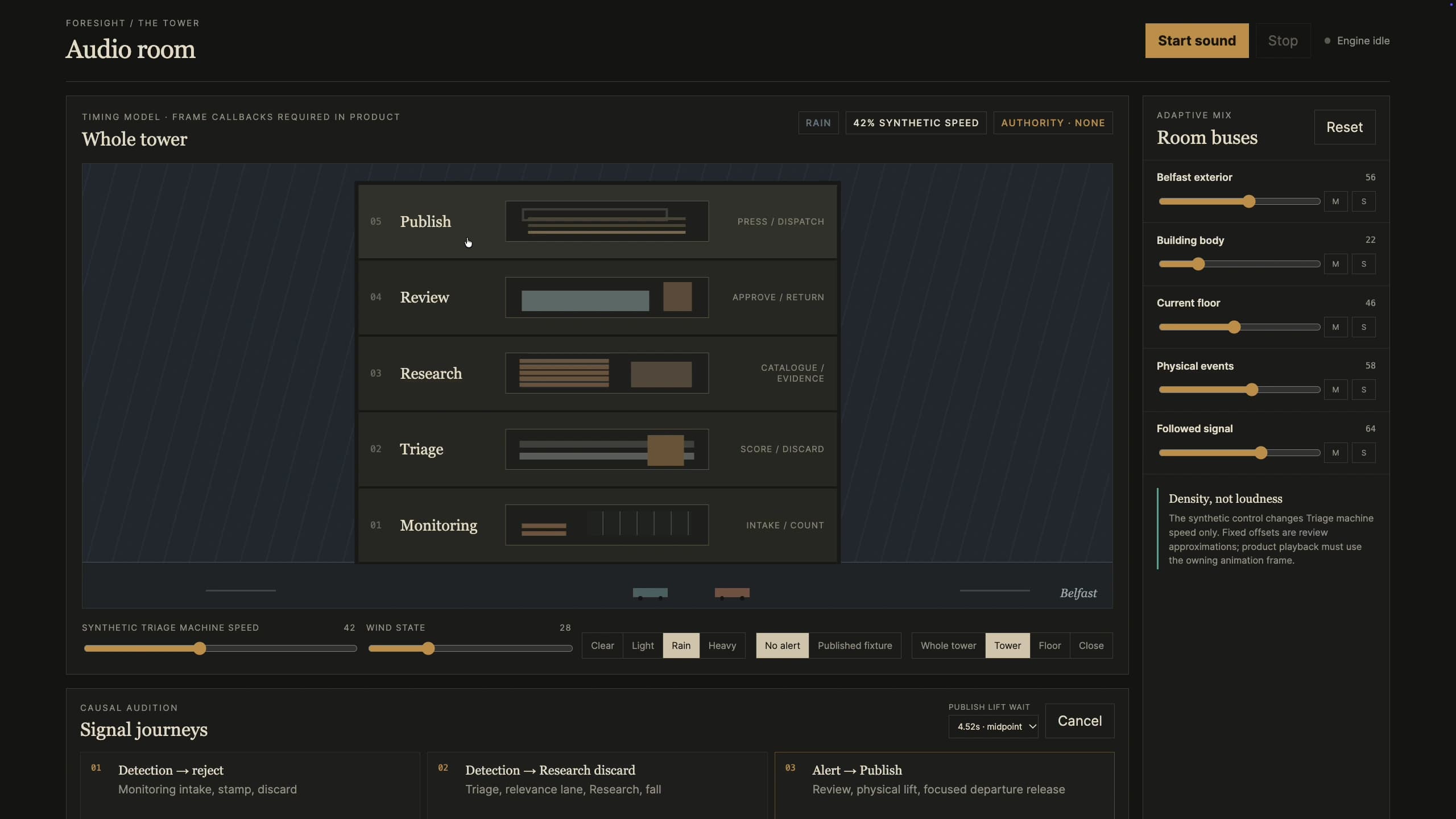Mute the Physical events bus
This screenshot has width=1456, height=819.
tap(1335, 390)
